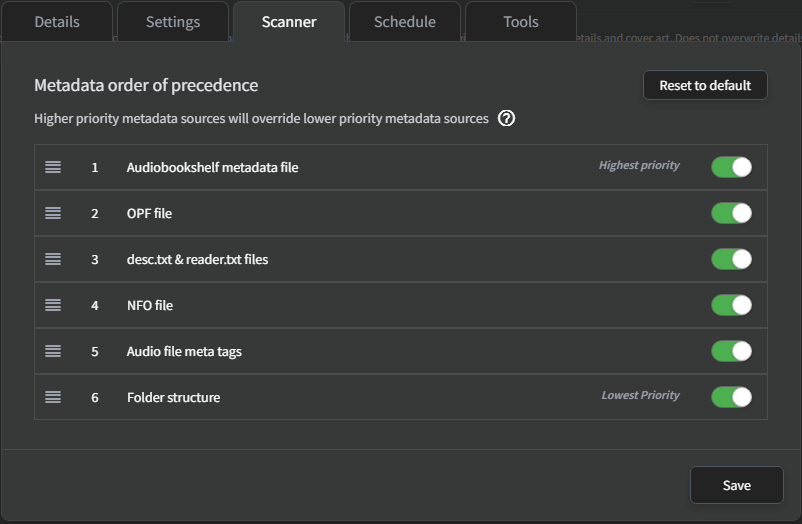The image size is (802, 524).
Task: Select the Scanner tab
Action: 289,22
